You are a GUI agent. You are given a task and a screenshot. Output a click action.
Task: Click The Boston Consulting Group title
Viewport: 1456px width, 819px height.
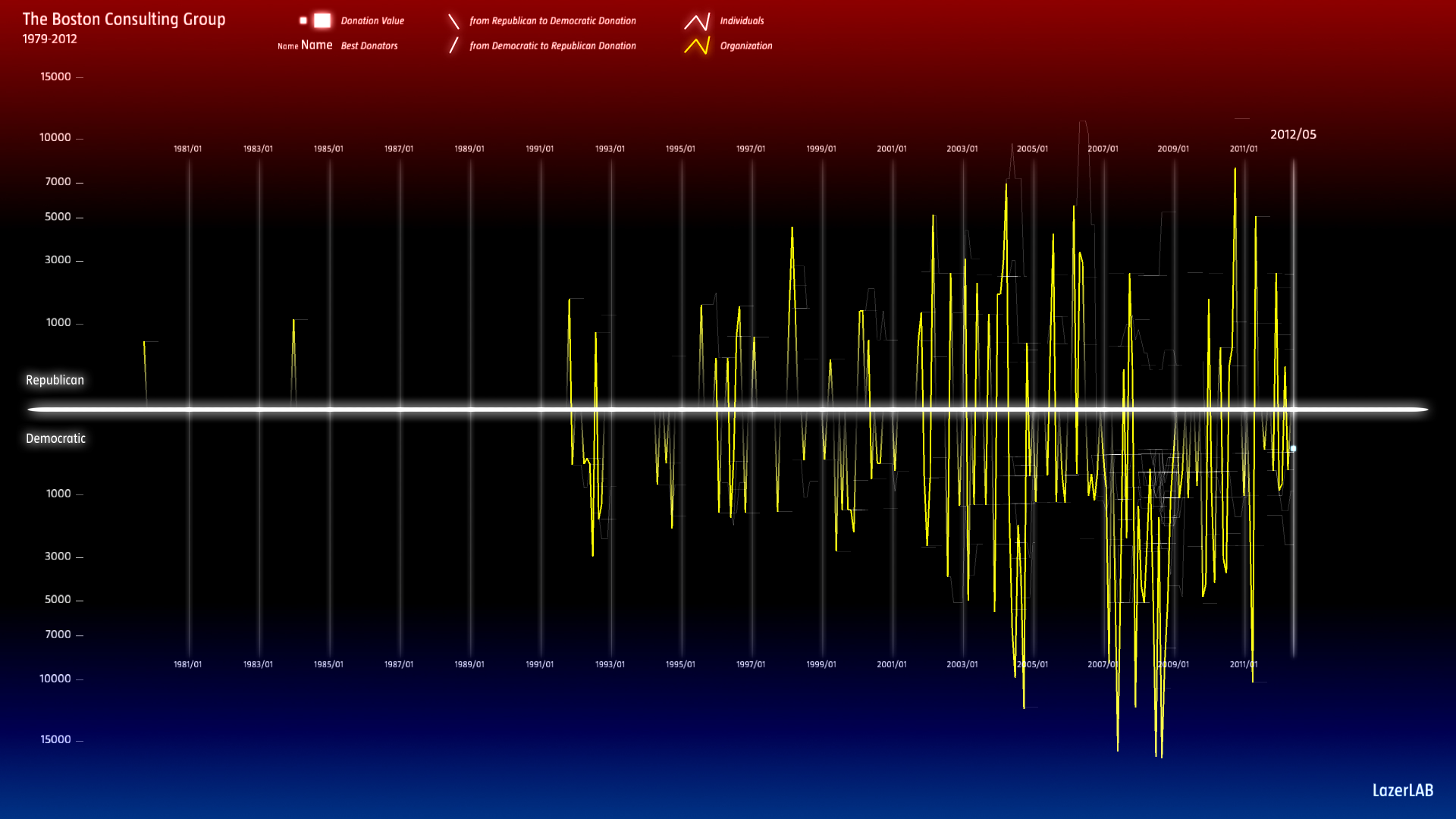(124, 20)
